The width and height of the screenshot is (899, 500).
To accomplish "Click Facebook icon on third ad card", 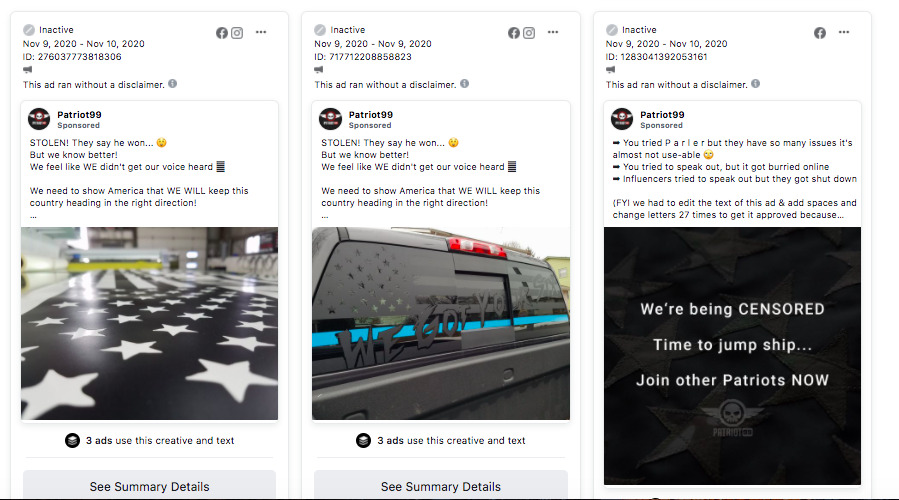I will [x=820, y=33].
